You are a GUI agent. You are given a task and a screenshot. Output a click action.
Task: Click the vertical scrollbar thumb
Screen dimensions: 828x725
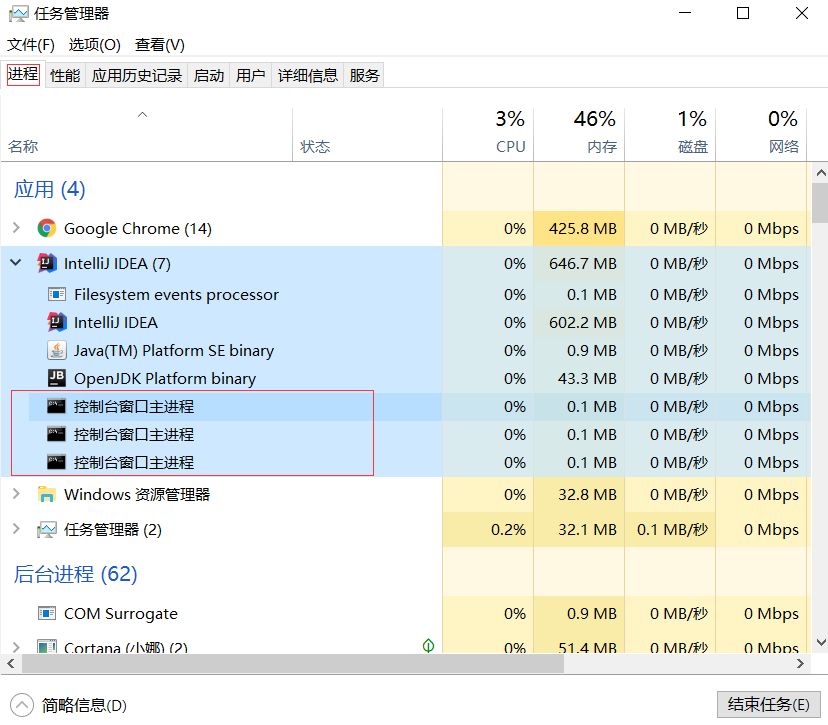coord(821,203)
